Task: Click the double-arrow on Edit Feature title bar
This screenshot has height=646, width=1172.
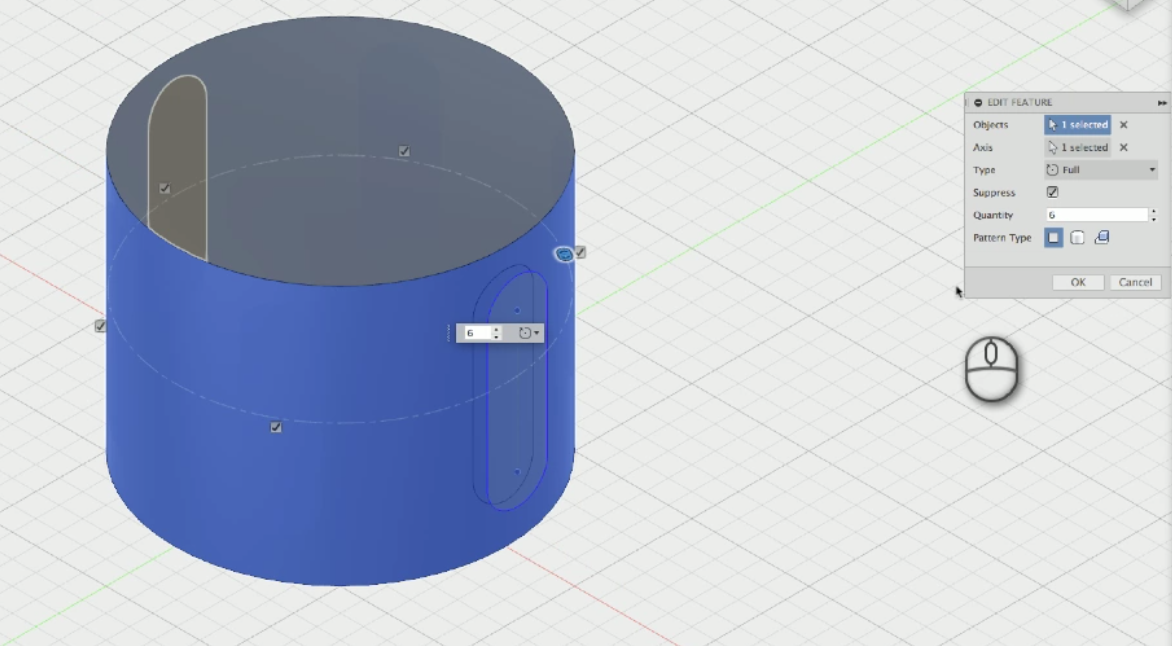Action: click(1162, 102)
